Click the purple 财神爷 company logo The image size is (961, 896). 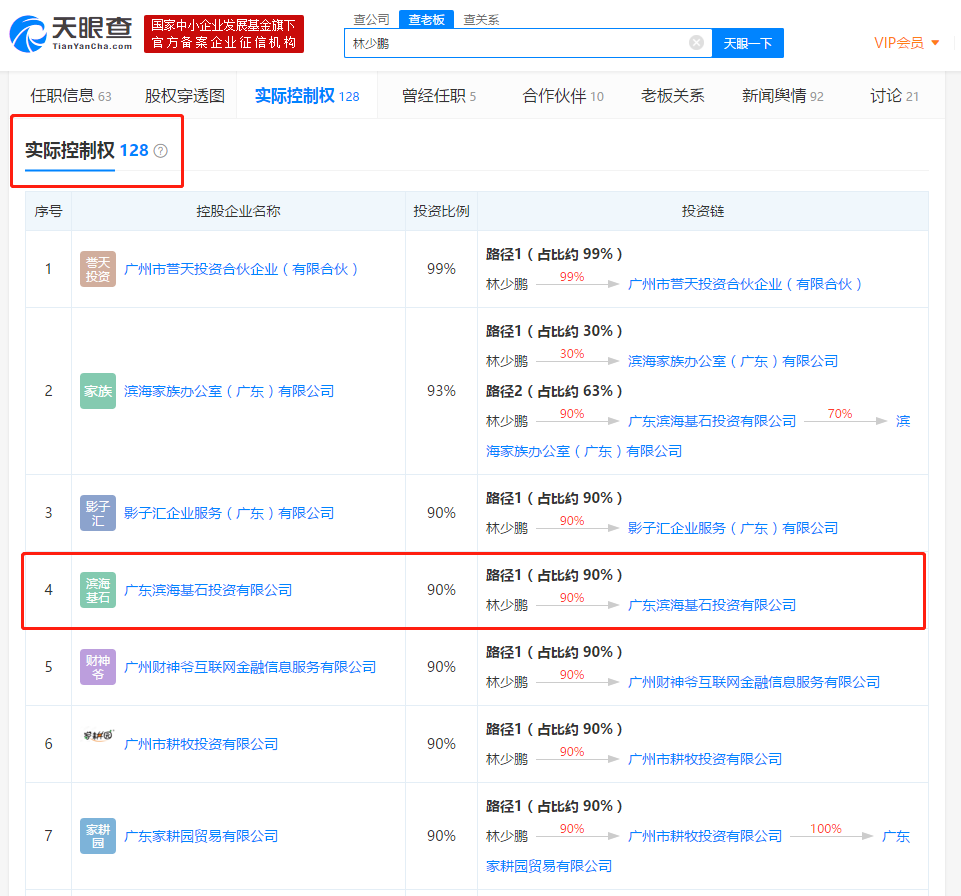(98, 667)
